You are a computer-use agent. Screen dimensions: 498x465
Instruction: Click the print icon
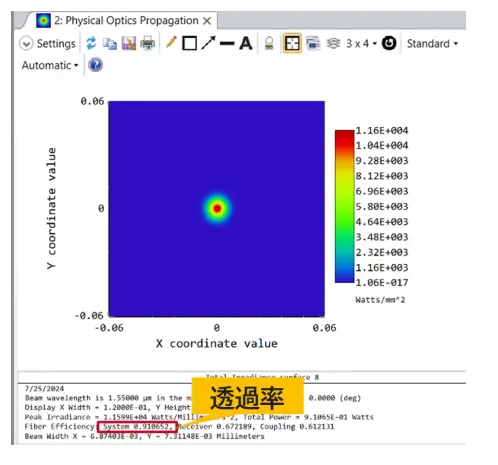pos(147,43)
